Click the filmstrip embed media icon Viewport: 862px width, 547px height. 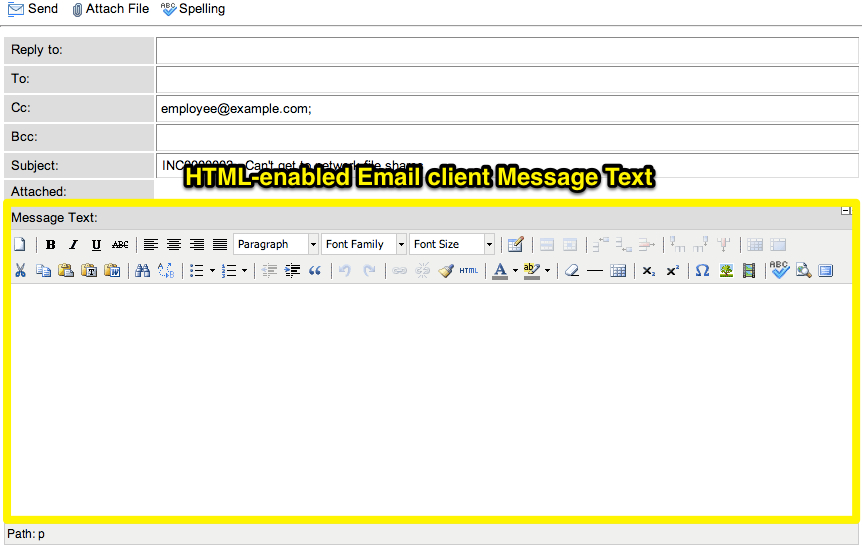[x=748, y=271]
